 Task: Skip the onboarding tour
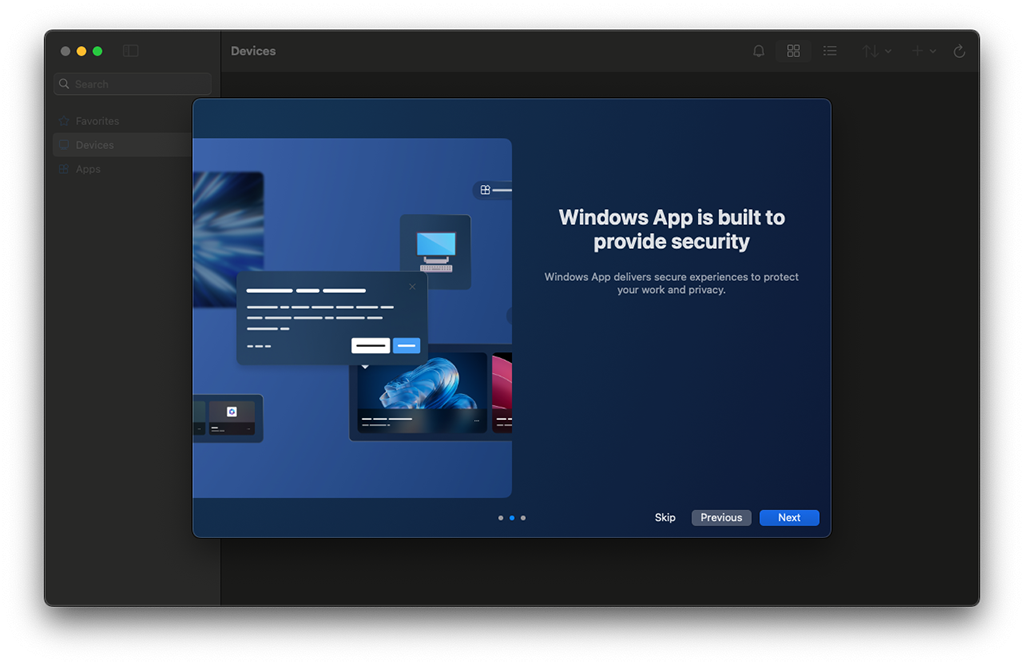tap(665, 517)
